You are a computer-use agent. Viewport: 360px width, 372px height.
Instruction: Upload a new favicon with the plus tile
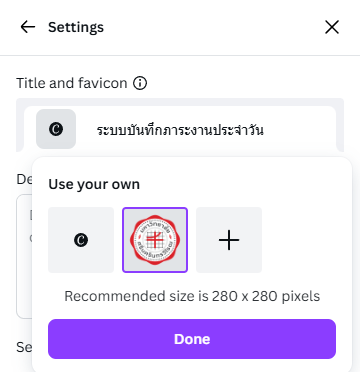tap(229, 240)
